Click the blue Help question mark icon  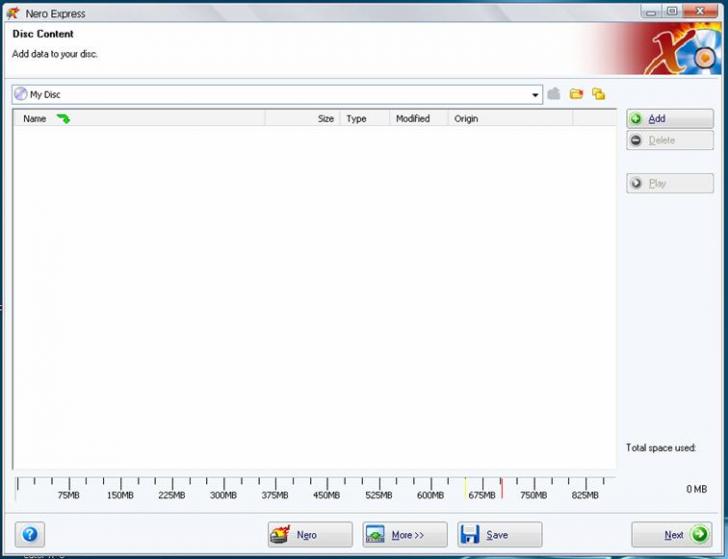(30, 535)
